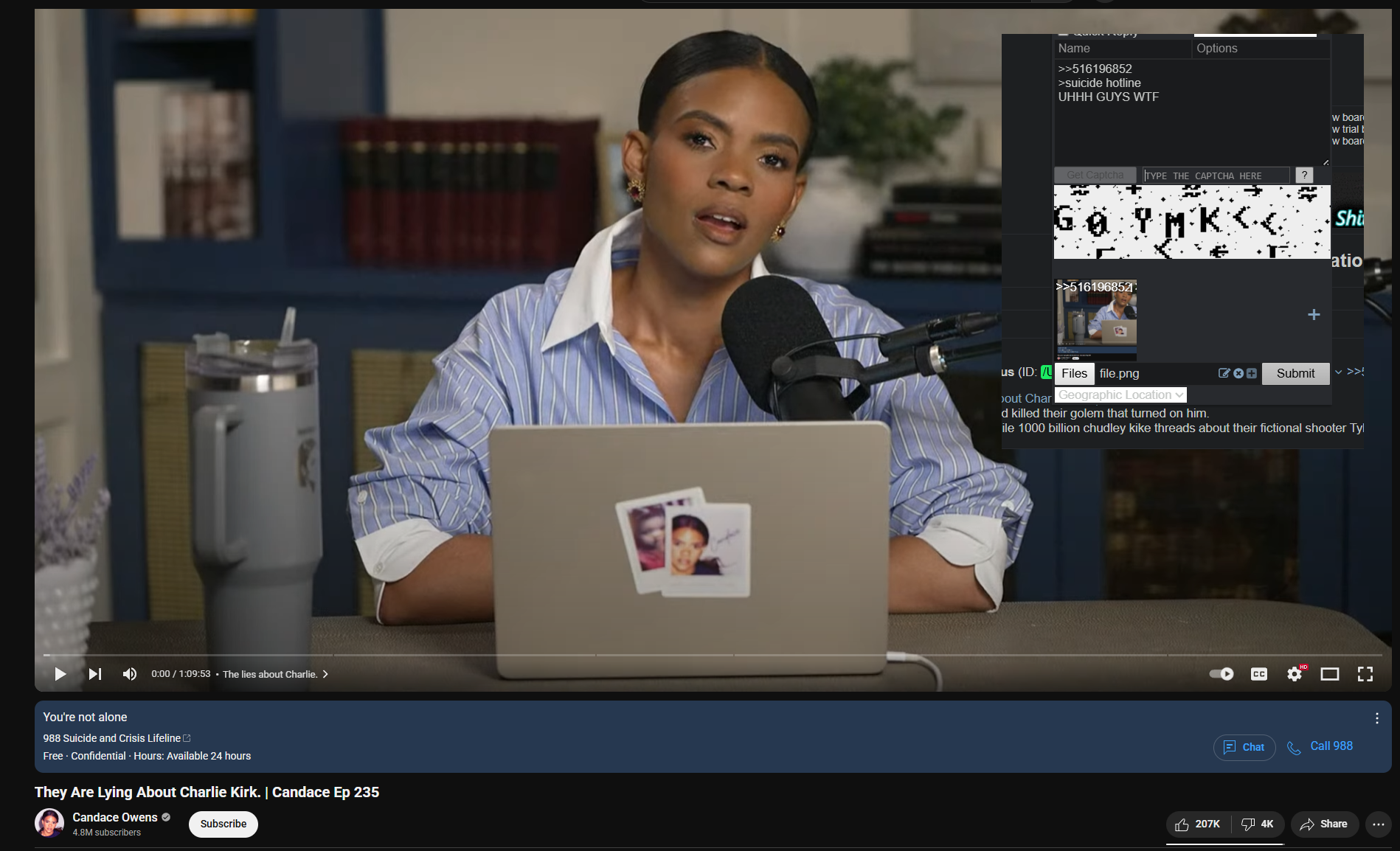Click square plus icon beside file.png
1400x851 pixels.
click(1251, 373)
